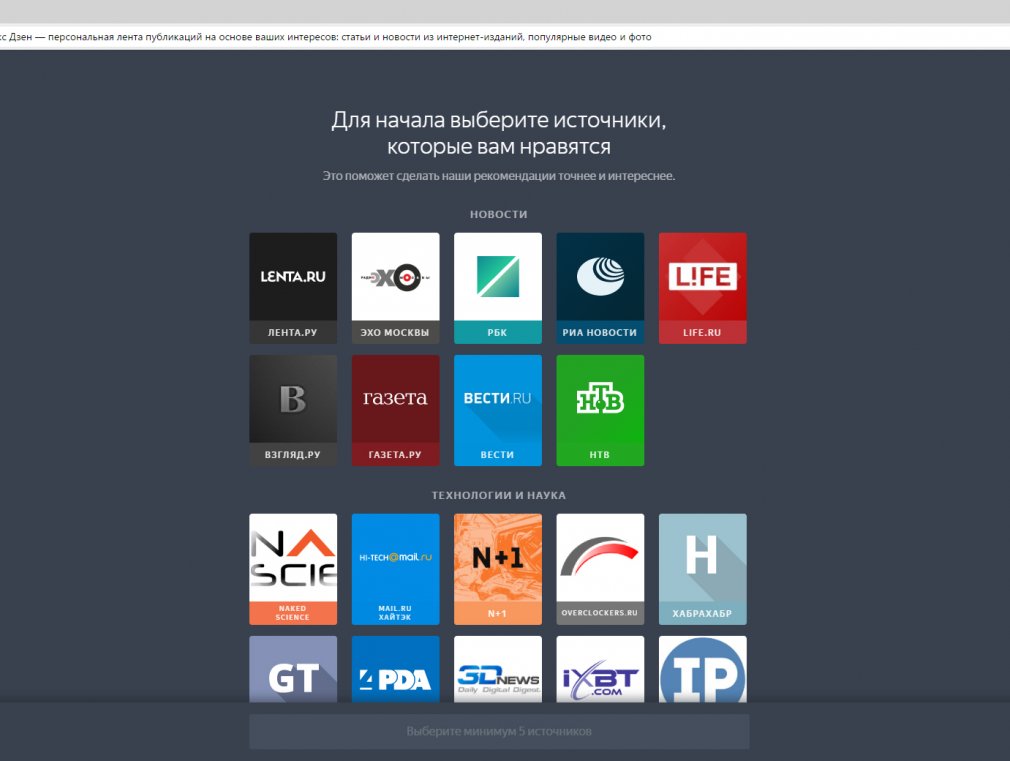Select the iXBT.com source tile
Screen dimensions: 1010x761
(600, 669)
